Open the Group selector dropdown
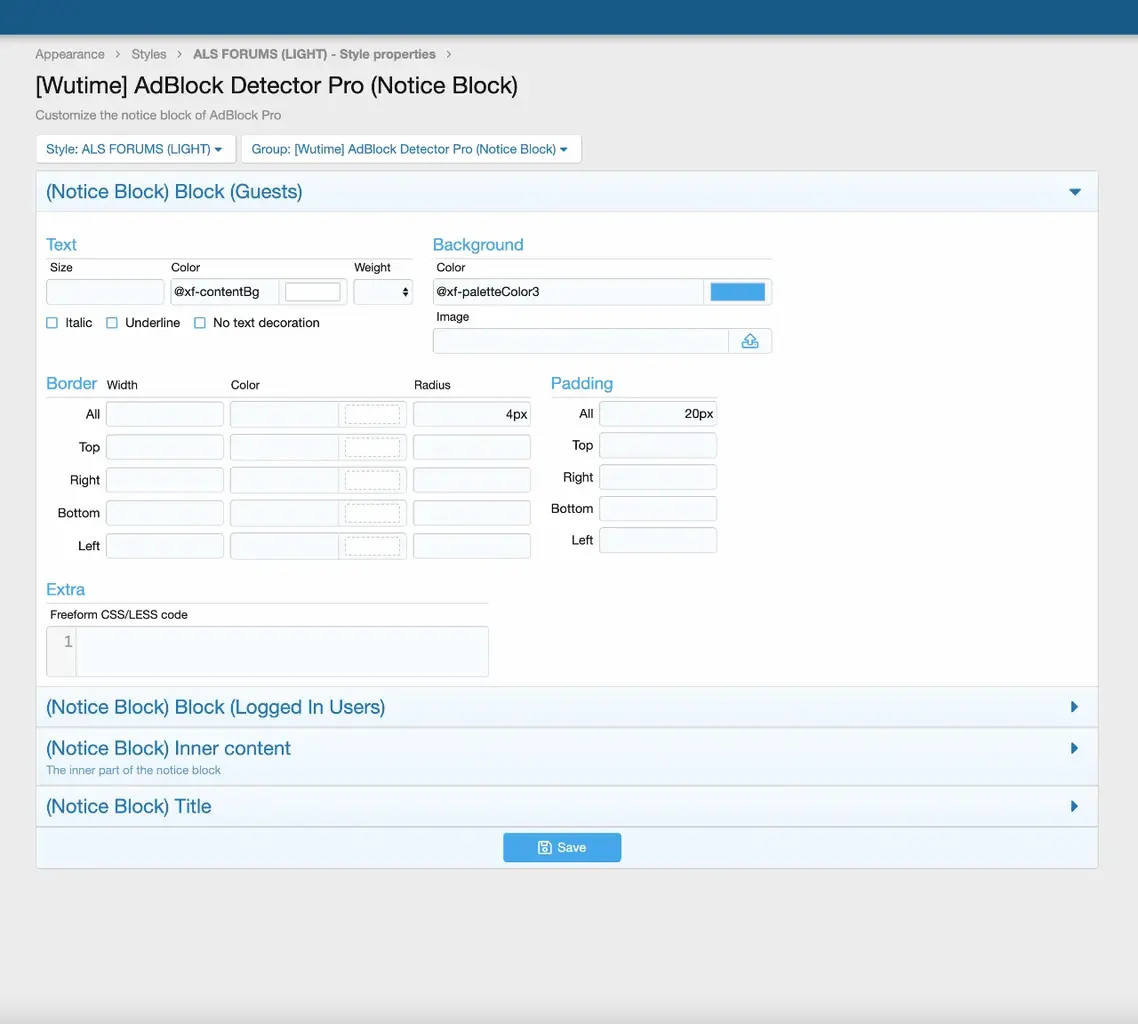 coord(410,149)
